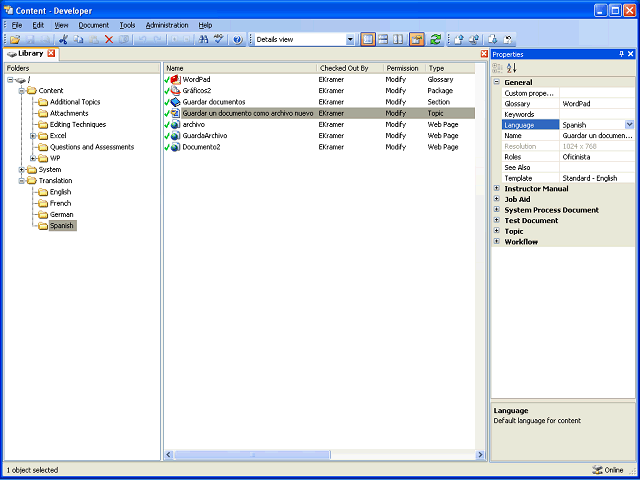The image size is (640, 480).
Task: Expand the Job Aid properties section
Action: (497, 199)
